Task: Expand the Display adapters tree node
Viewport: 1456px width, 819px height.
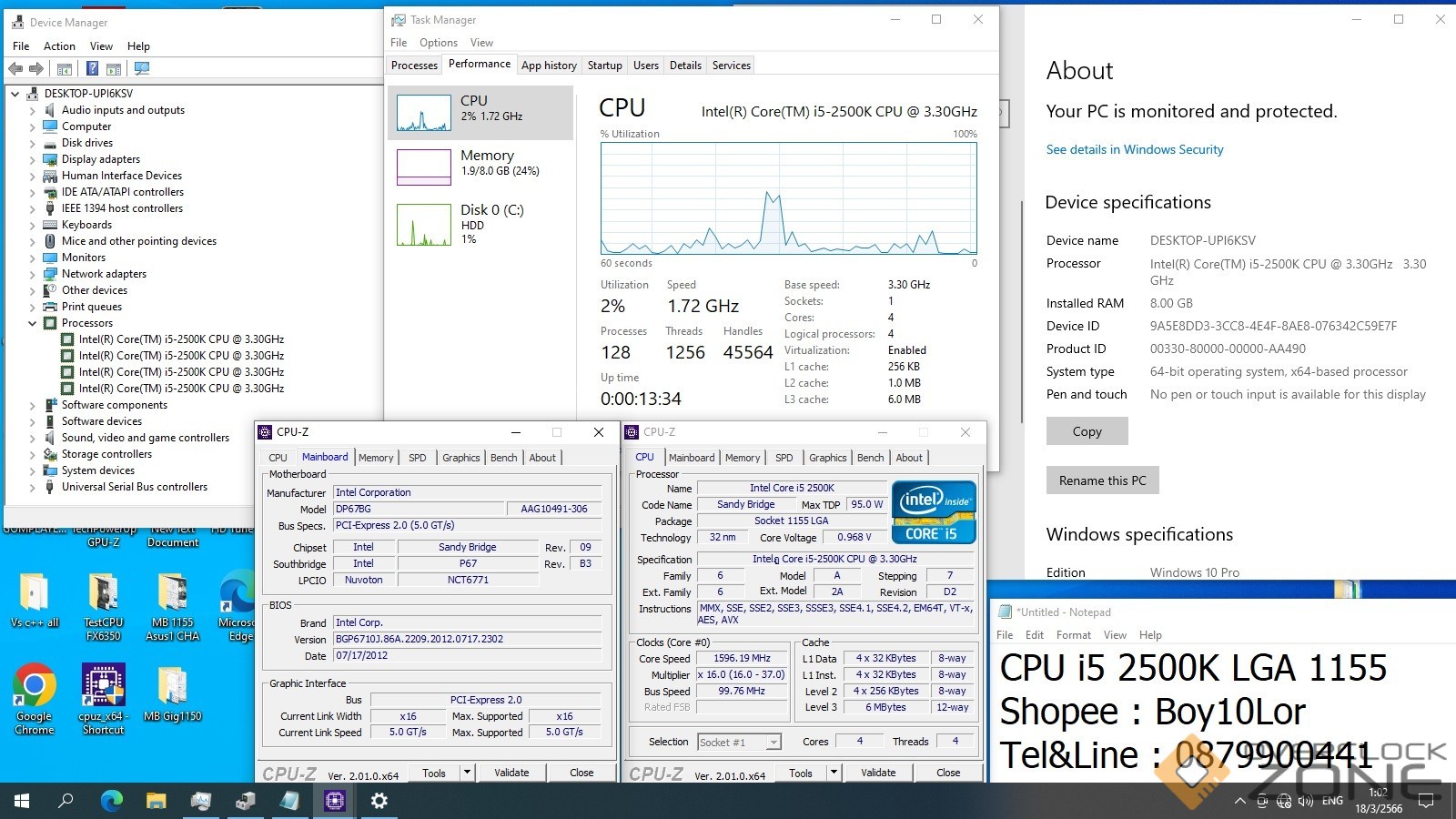Action: coord(33,159)
